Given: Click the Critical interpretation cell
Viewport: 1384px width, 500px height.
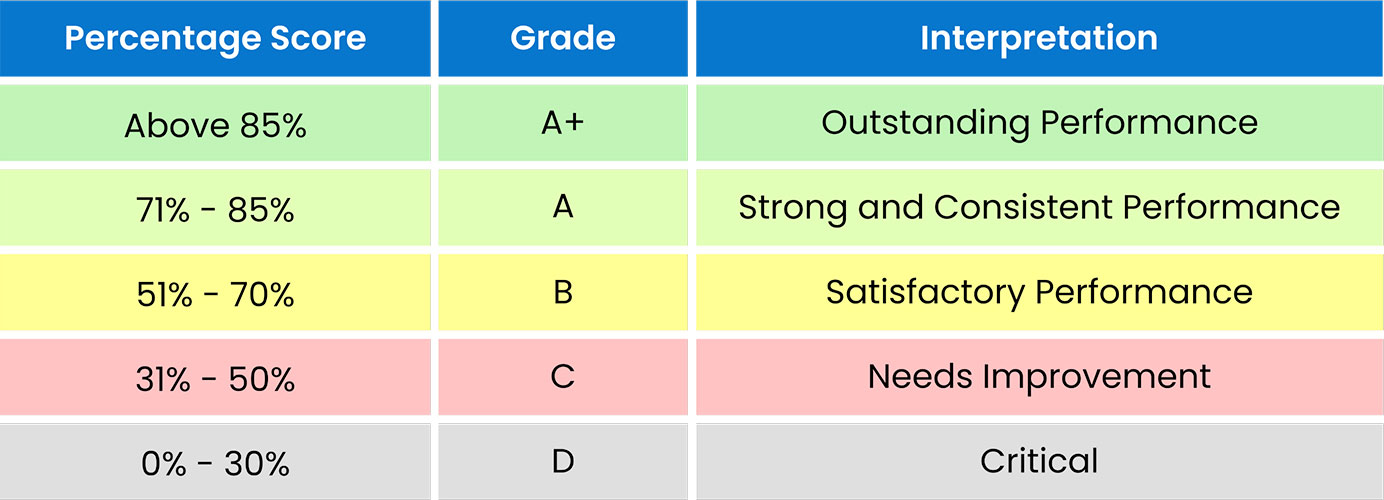Looking at the screenshot, I should click(x=1039, y=462).
